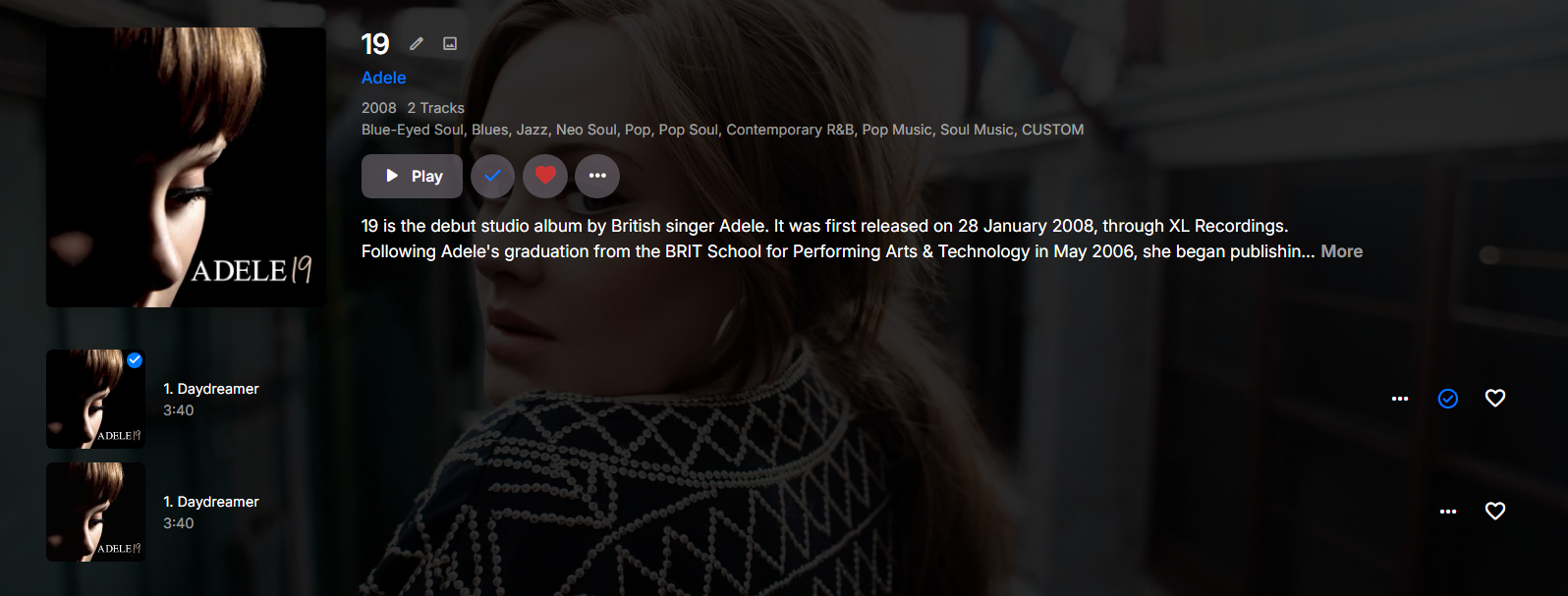Expand the description with More
This screenshot has height=596, width=1568.
(1341, 251)
